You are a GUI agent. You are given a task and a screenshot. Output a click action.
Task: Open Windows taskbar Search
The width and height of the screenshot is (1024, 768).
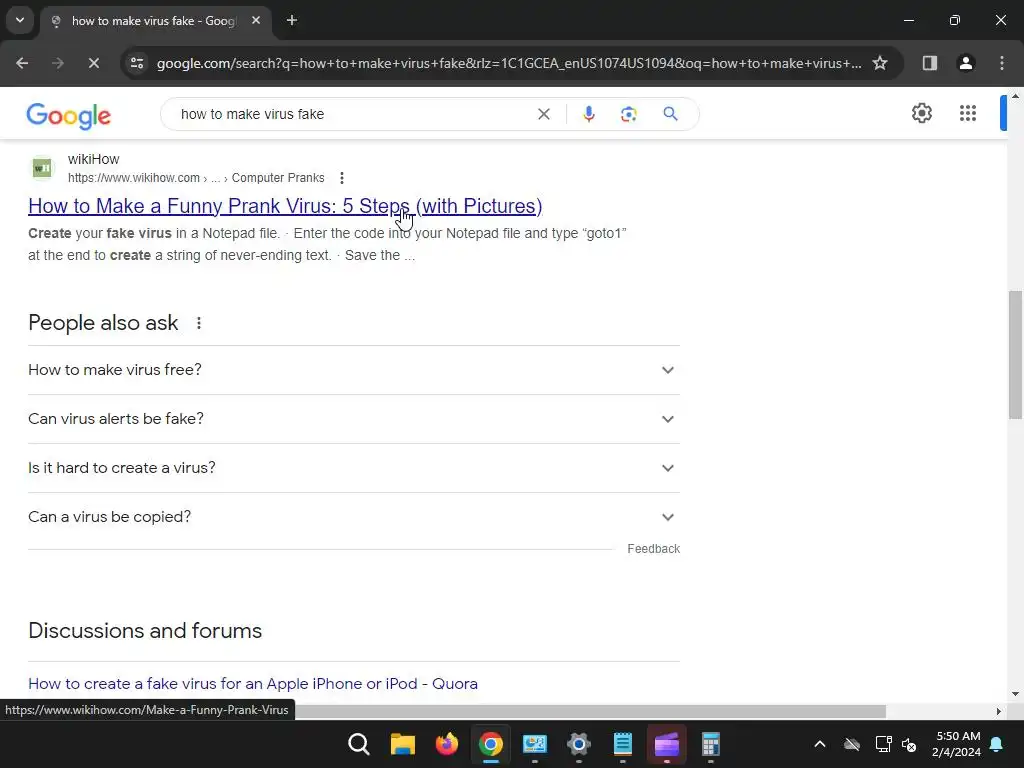pos(359,744)
